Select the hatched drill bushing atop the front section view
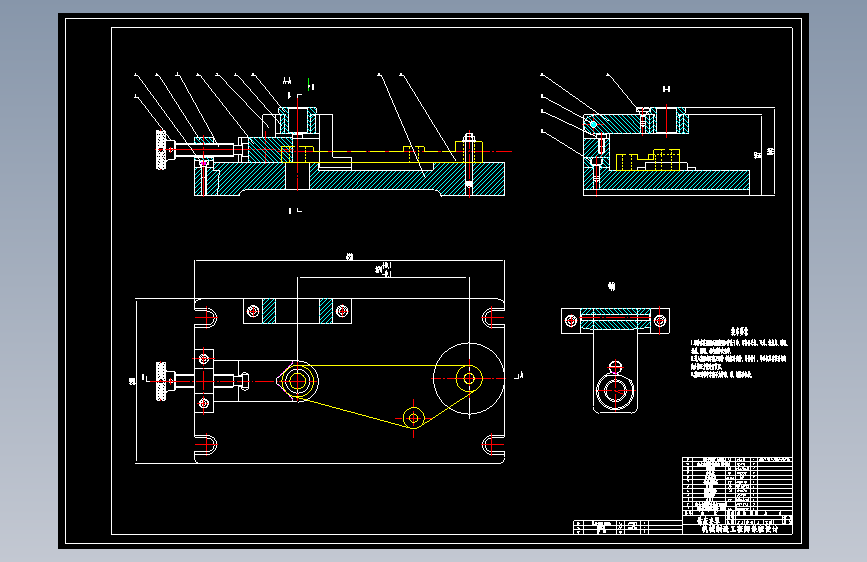Screen dimensions: 867x562 click(297, 121)
